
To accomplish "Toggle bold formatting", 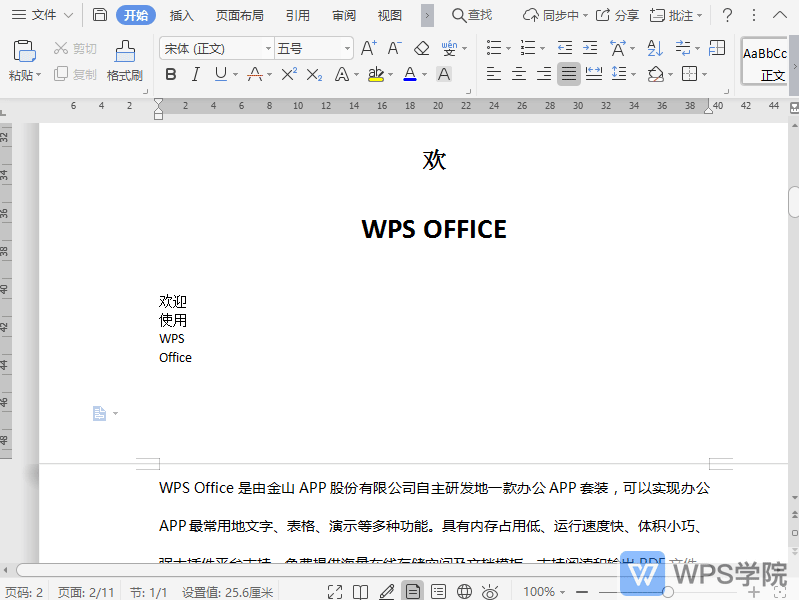I will [170, 74].
